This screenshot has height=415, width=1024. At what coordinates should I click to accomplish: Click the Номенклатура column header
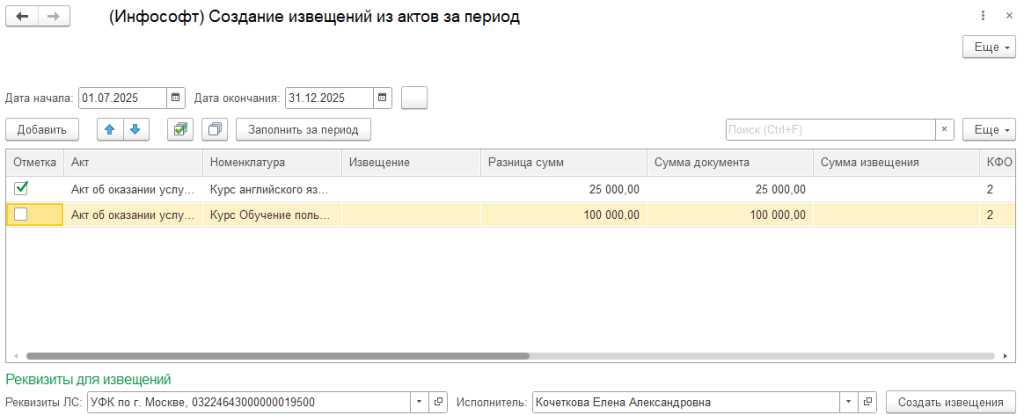[272, 162]
